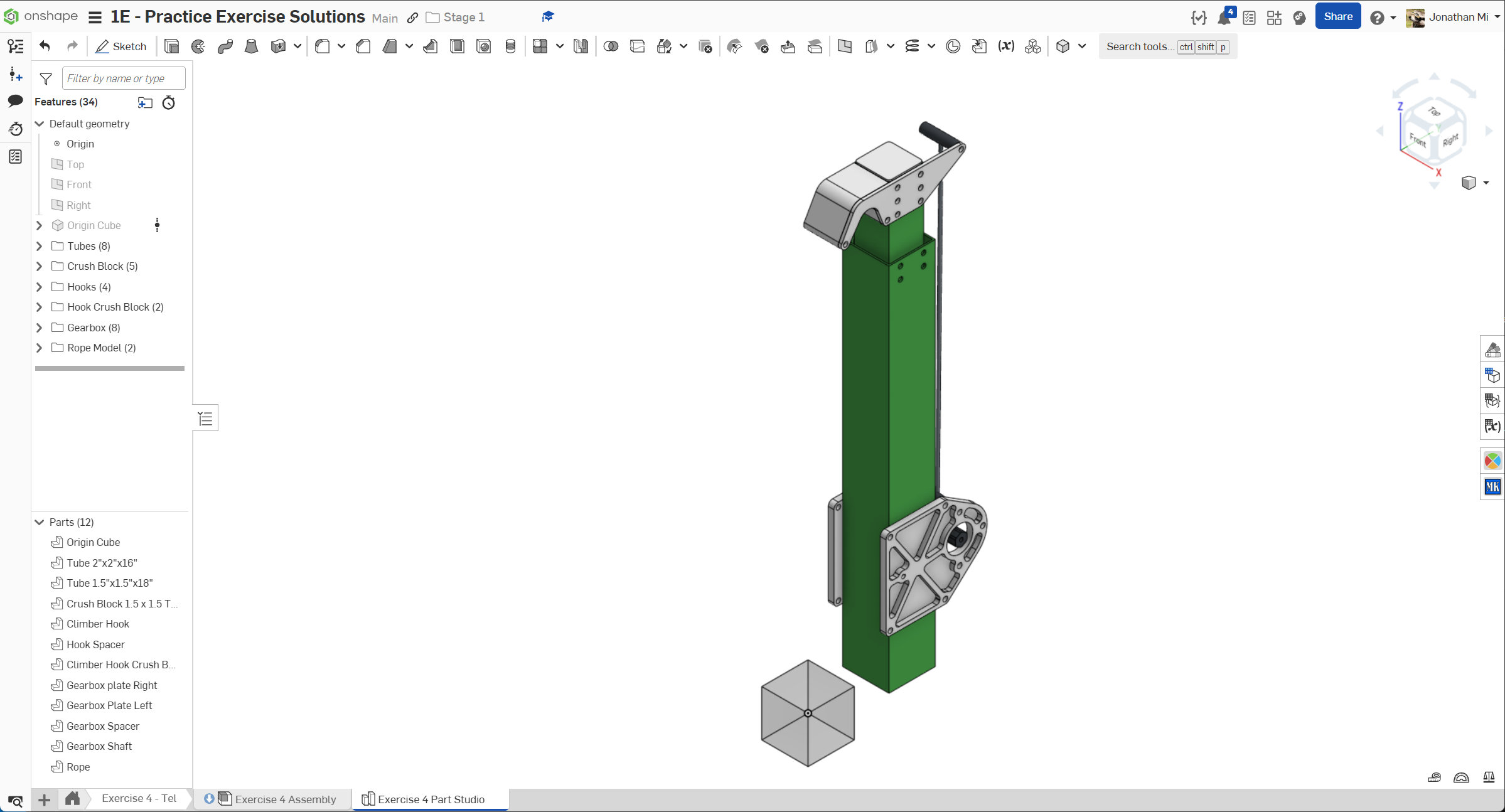
Task: Click the Sketch tool button
Action: 121,46
